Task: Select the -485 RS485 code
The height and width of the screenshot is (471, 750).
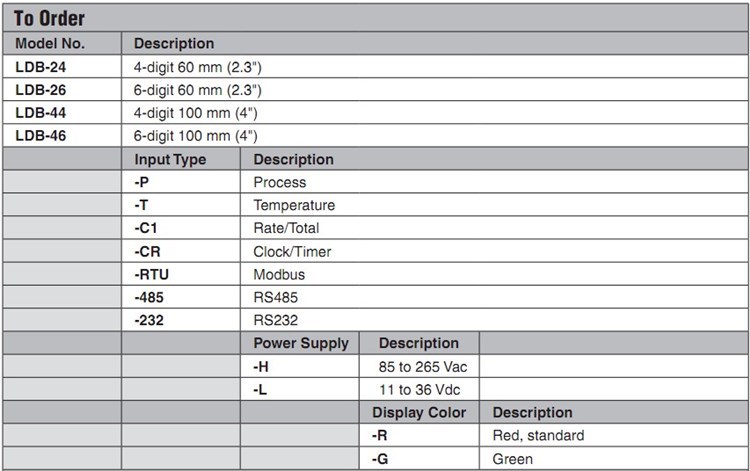Action: (149, 297)
